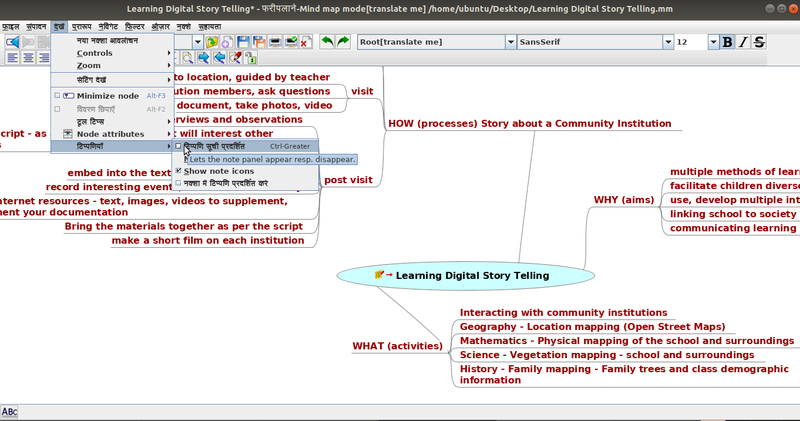Viewport: 800px width, 421px height.
Task: Click the padlock encryption icon
Action: (251, 58)
